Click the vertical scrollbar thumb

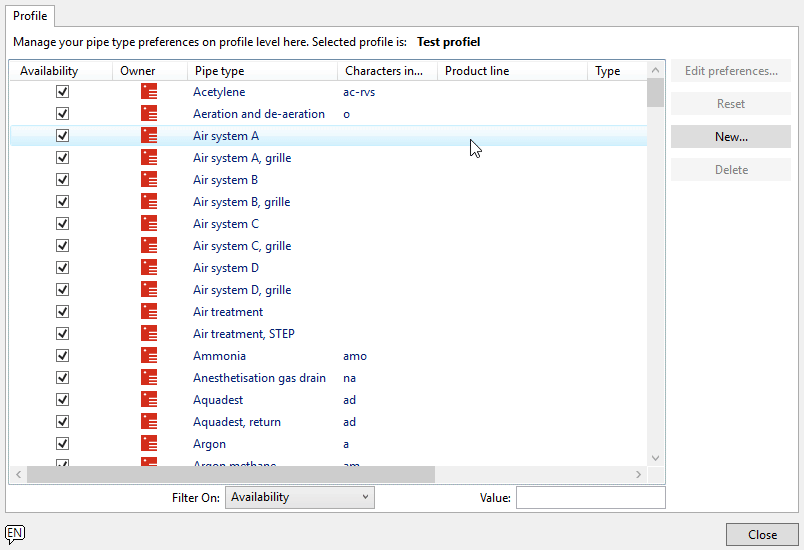655,93
